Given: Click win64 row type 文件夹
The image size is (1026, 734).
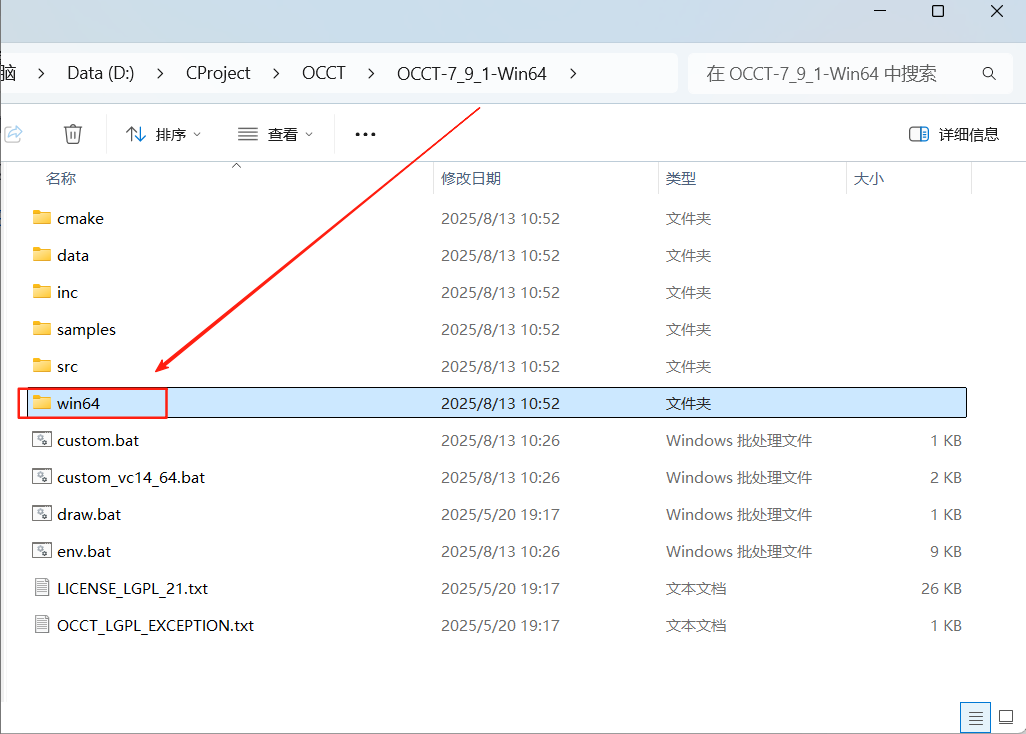Looking at the screenshot, I should 688,404.
